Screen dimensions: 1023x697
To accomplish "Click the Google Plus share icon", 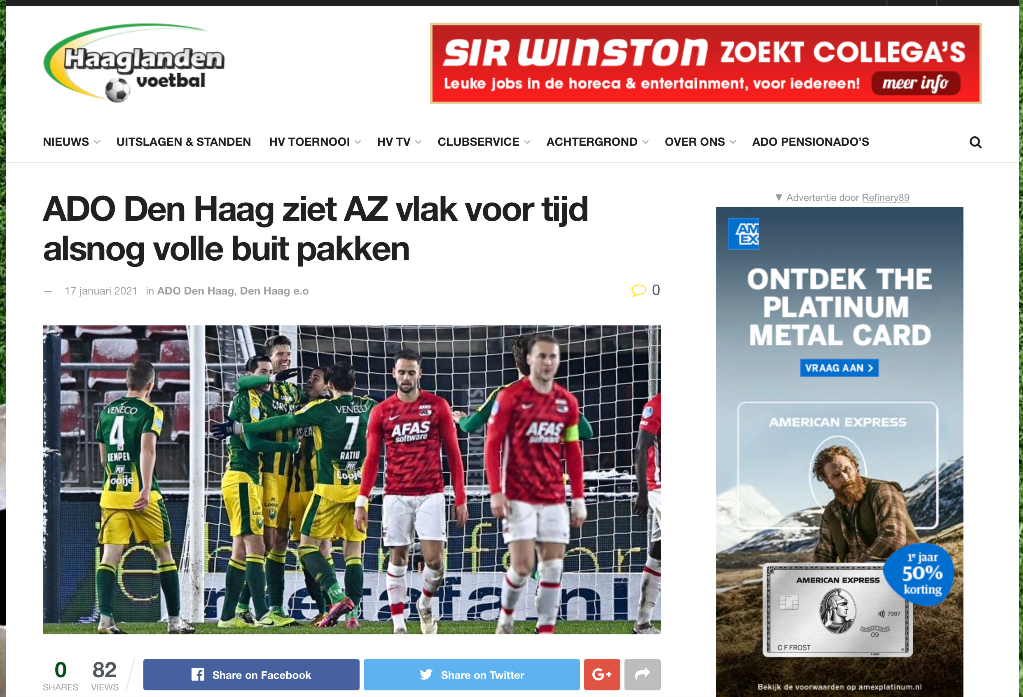I will point(602,674).
